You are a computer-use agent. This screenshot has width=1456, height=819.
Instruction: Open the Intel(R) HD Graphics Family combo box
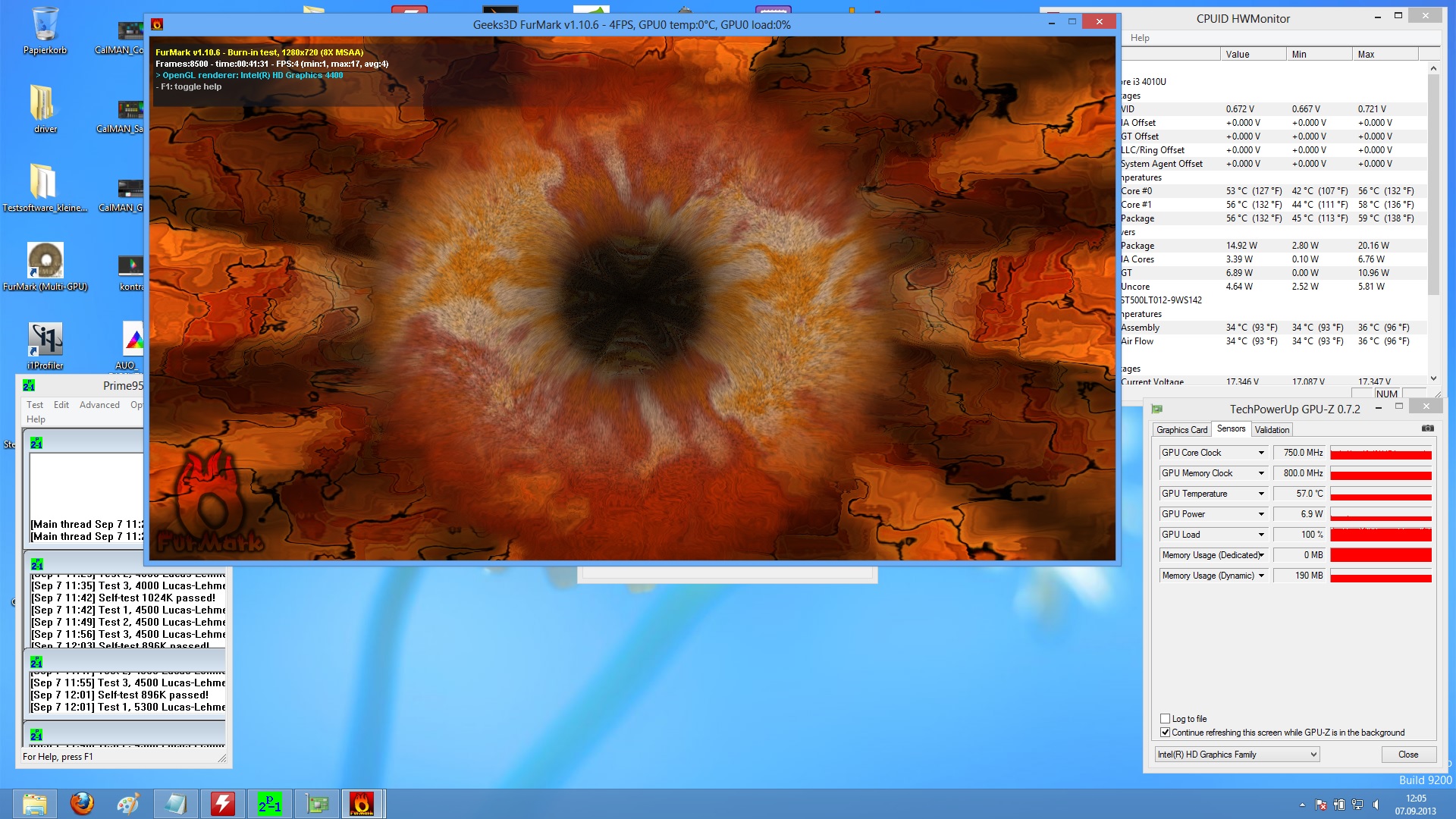1237,755
